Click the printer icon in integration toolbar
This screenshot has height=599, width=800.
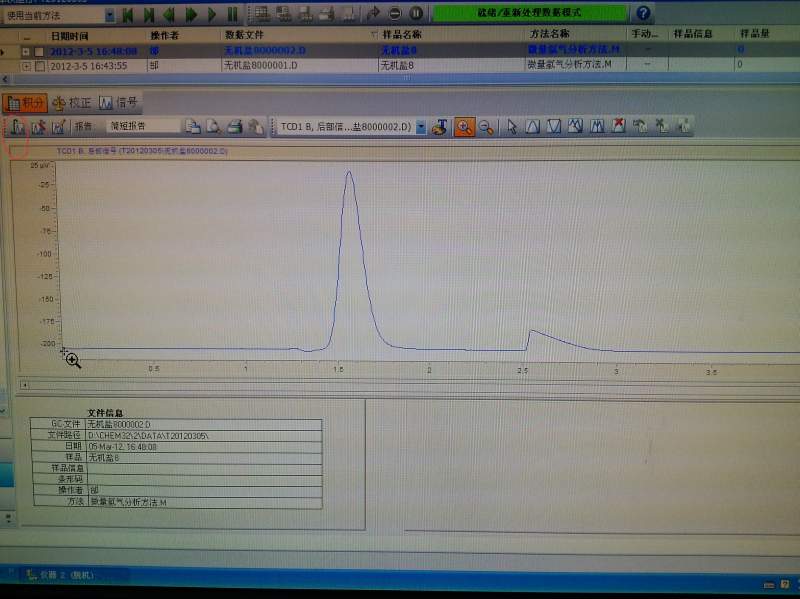(x=235, y=127)
